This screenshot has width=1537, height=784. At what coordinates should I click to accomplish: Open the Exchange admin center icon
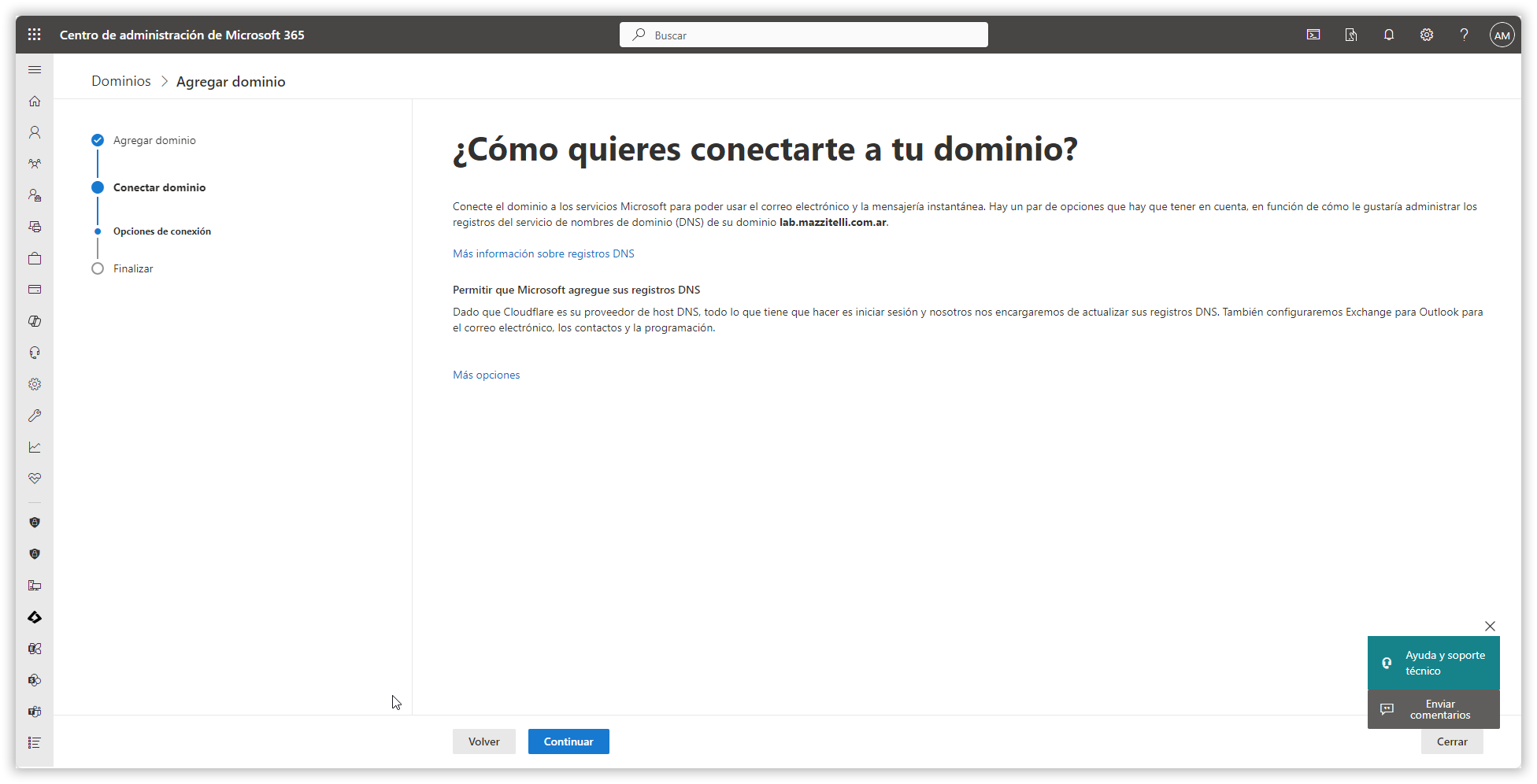coord(35,649)
